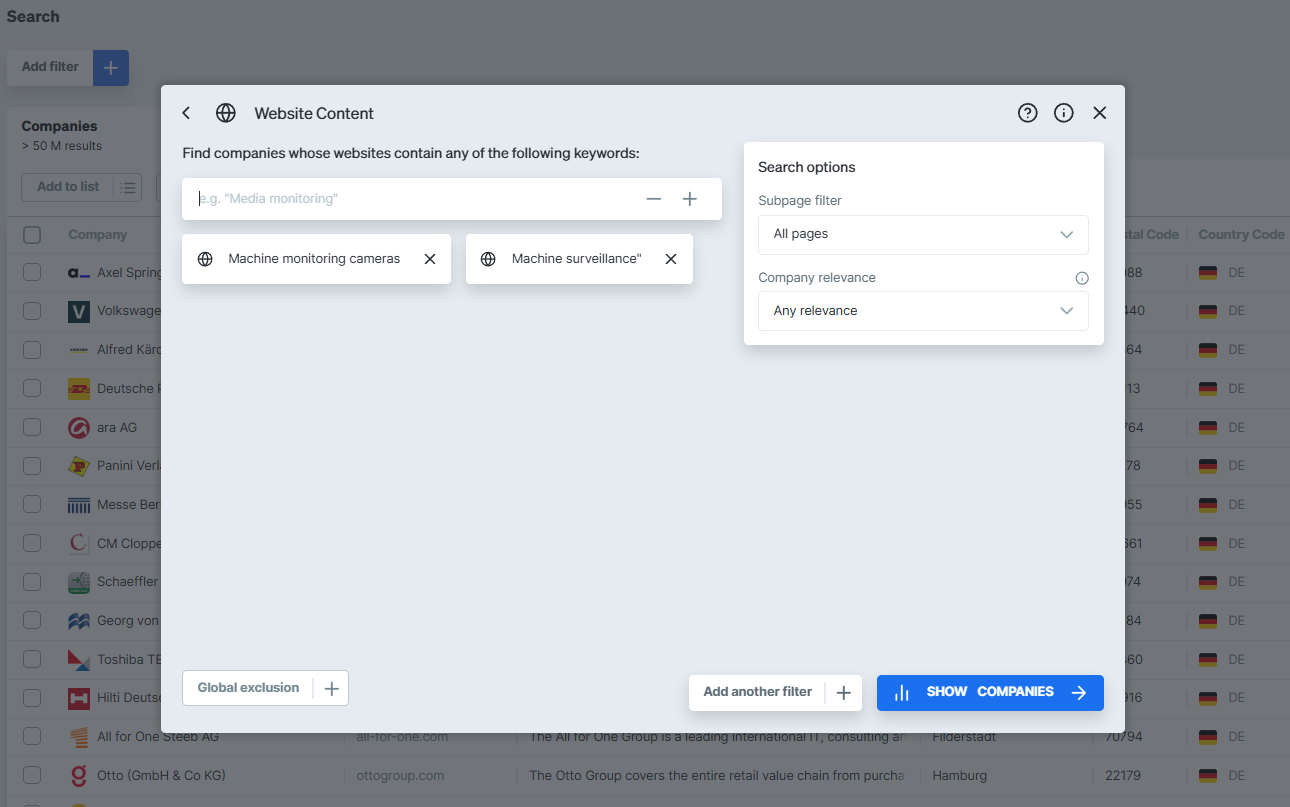Click inside the keyword input field
Viewport: 1290px width, 807px height.
[x=400, y=199]
